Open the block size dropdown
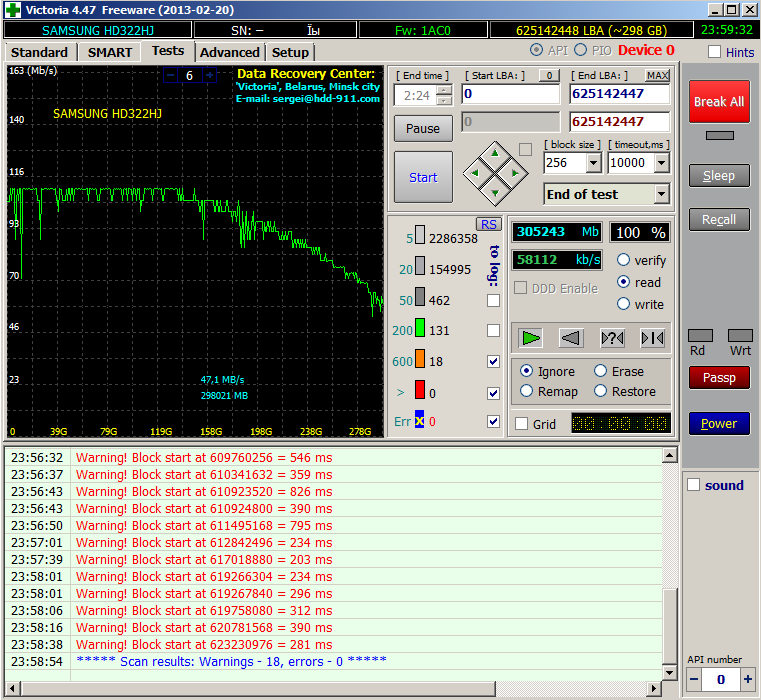Screen dimensions: 761x700 click(x=594, y=163)
